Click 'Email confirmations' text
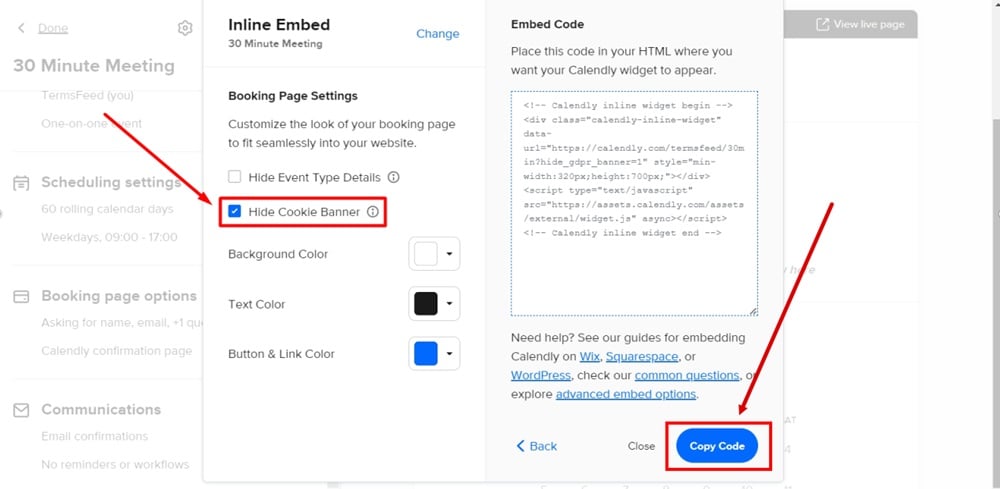The height and width of the screenshot is (489, 1000). [94, 436]
